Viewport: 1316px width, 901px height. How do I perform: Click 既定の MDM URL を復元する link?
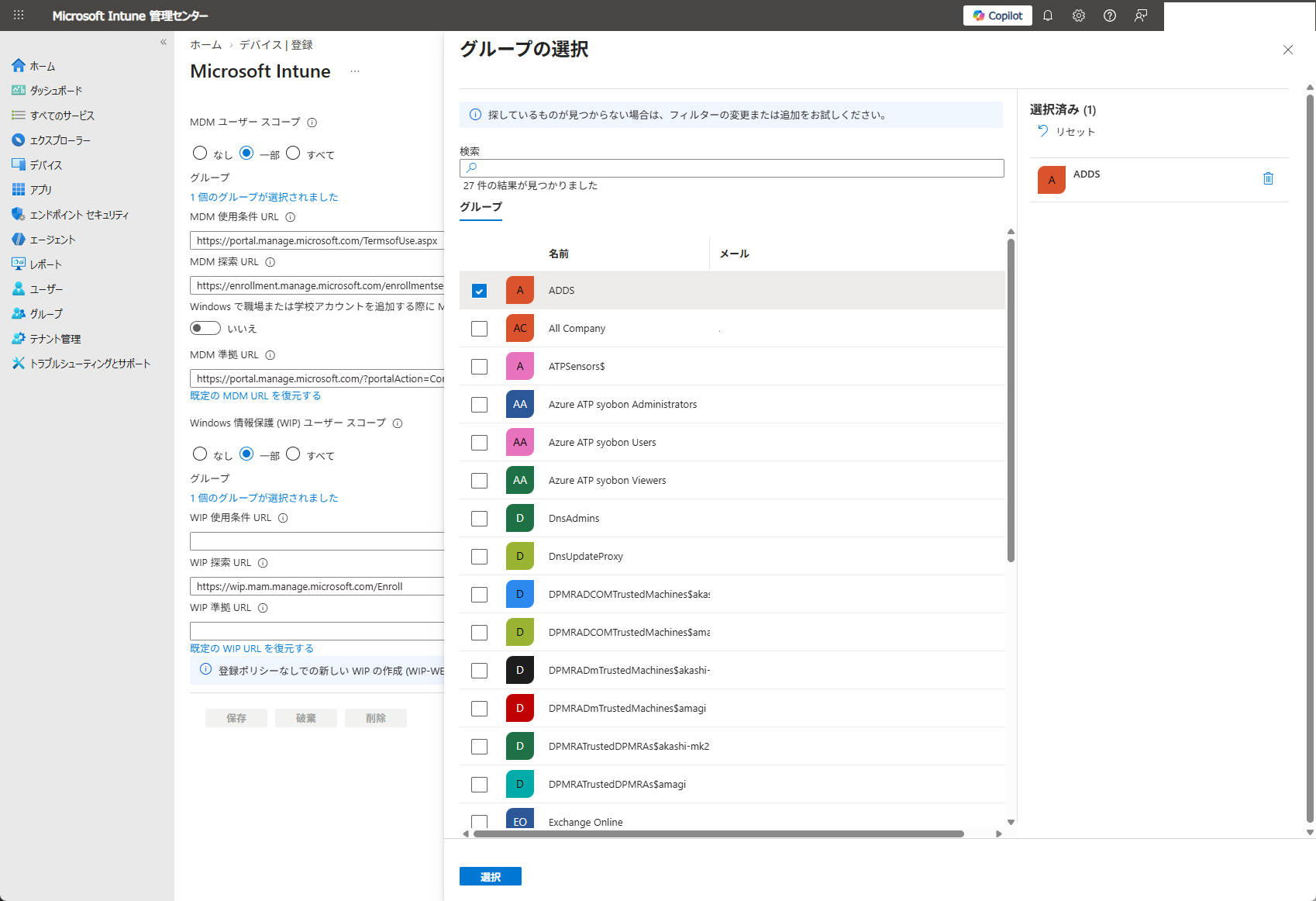point(255,395)
